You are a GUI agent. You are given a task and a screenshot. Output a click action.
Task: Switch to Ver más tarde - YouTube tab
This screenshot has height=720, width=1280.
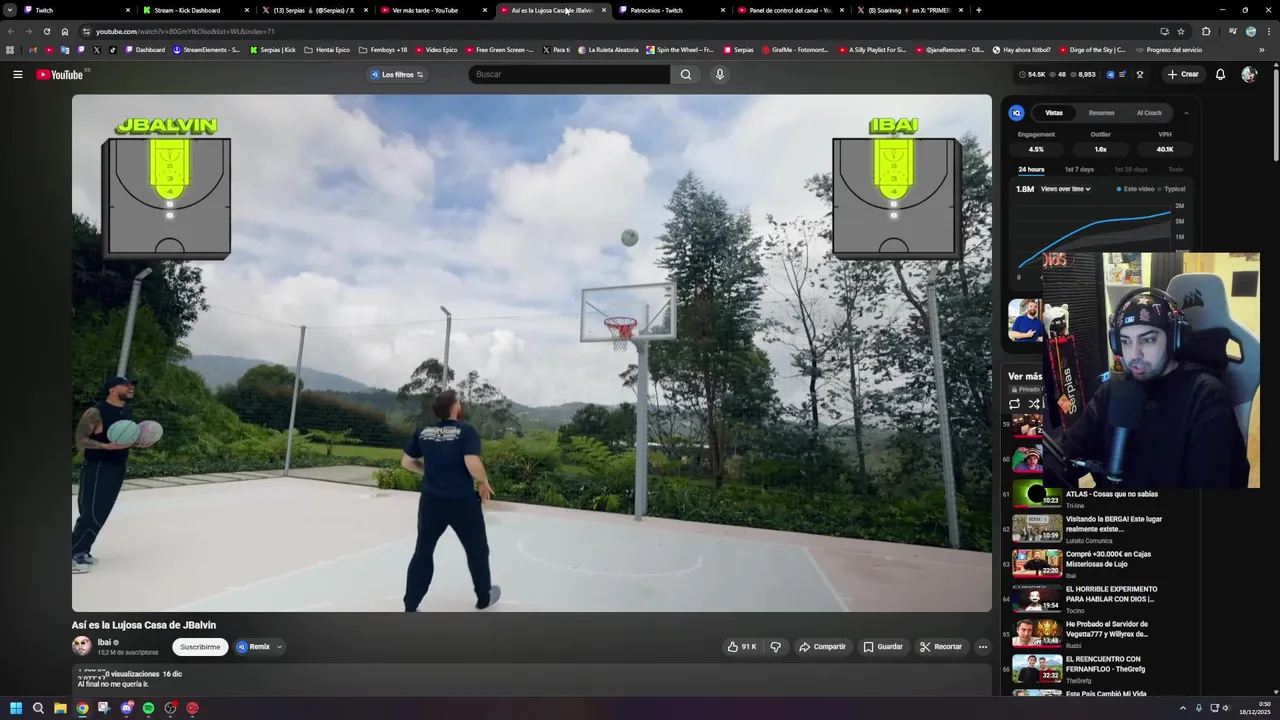tap(433, 10)
